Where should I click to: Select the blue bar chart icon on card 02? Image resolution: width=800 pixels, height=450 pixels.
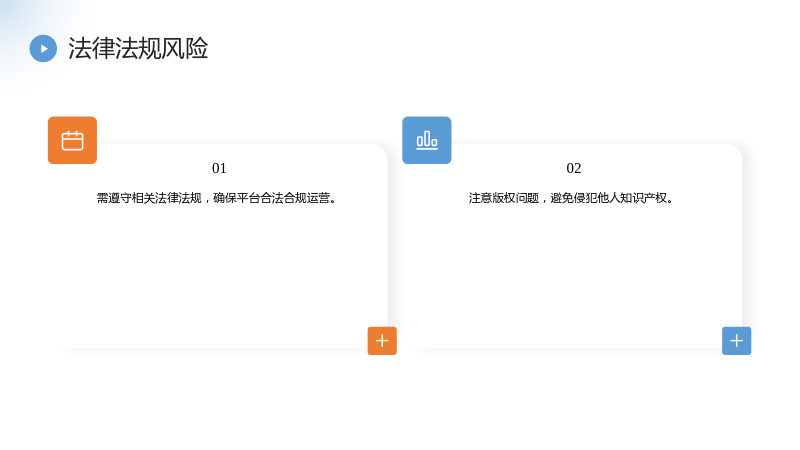pos(427,140)
